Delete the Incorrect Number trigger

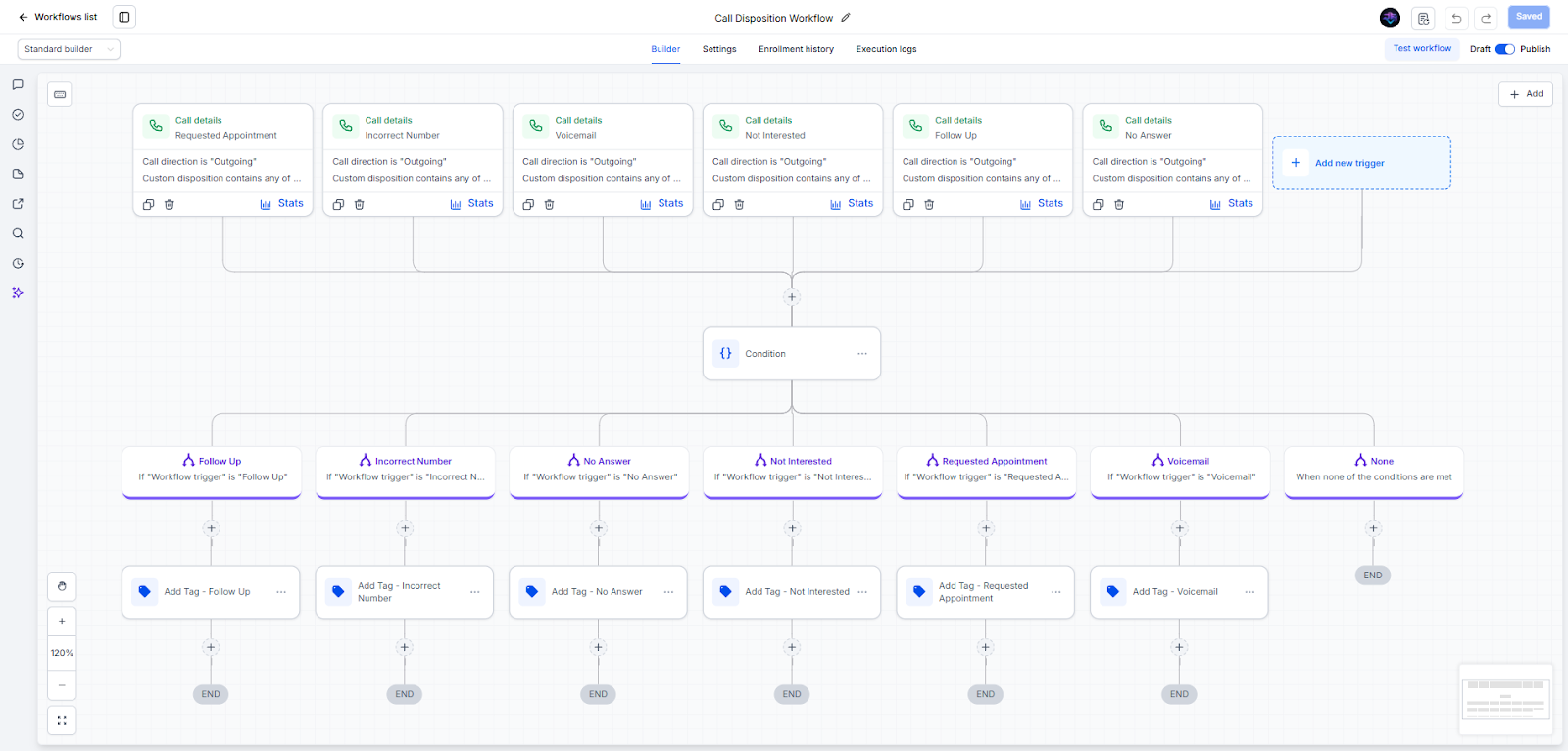coord(360,204)
